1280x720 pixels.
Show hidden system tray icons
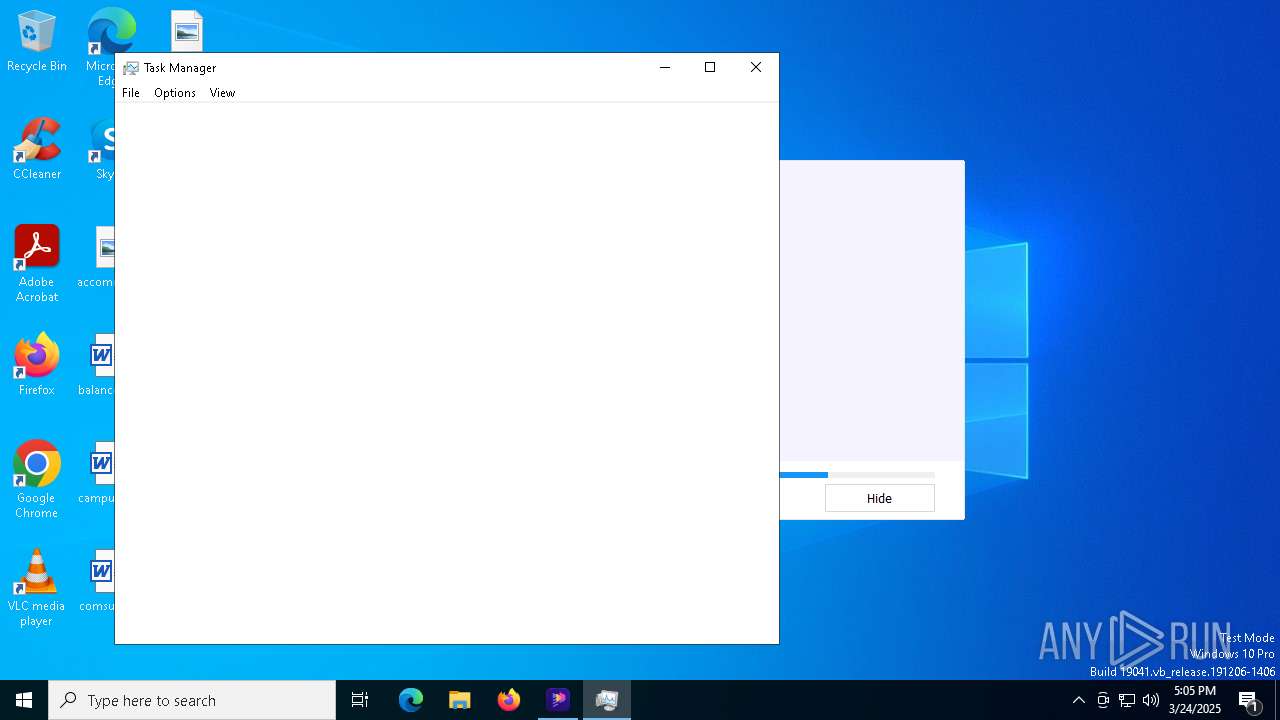click(1078, 700)
